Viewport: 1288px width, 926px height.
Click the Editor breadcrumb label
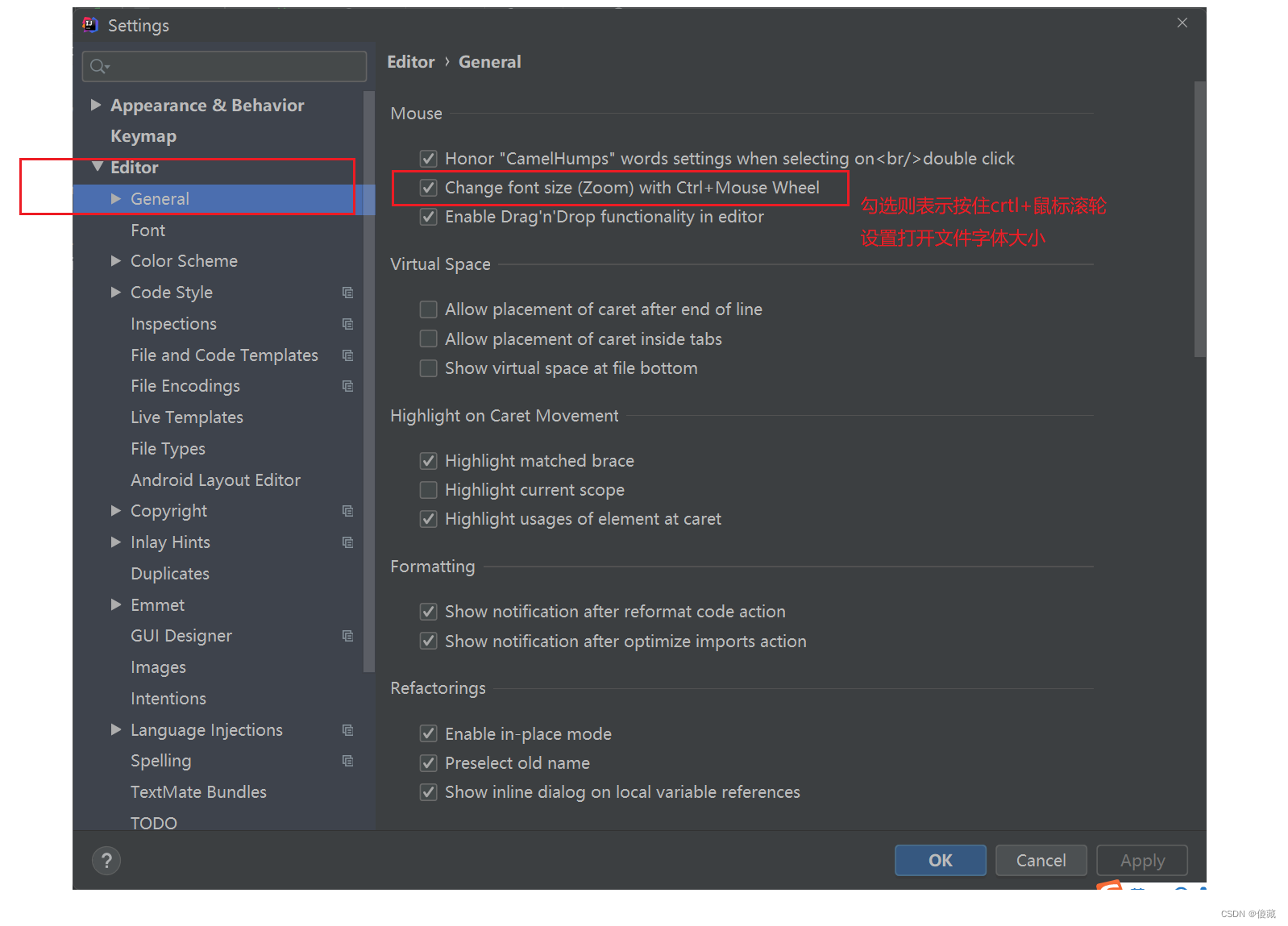pyautogui.click(x=411, y=62)
